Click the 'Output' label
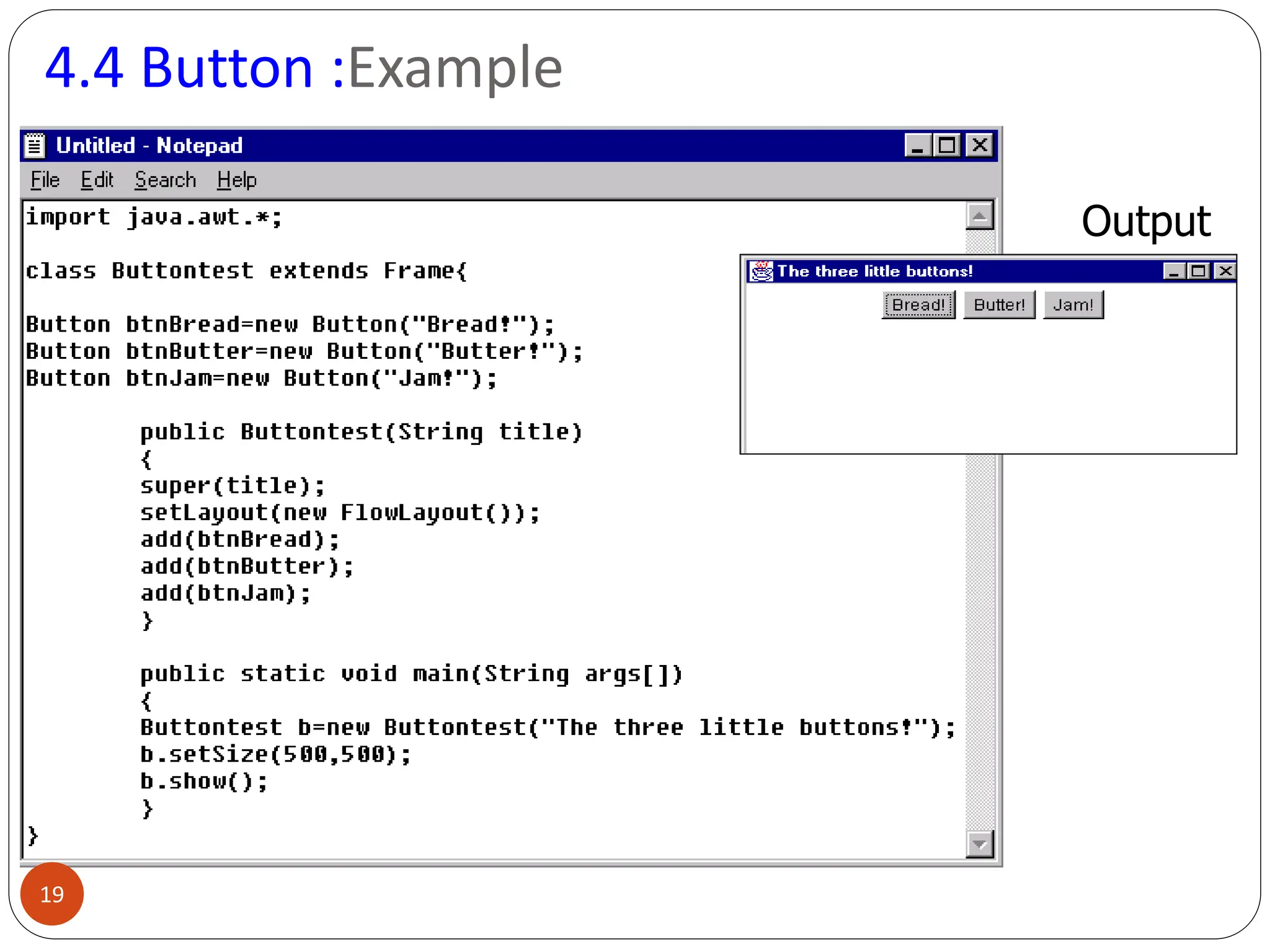 click(x=1146, y=222)
